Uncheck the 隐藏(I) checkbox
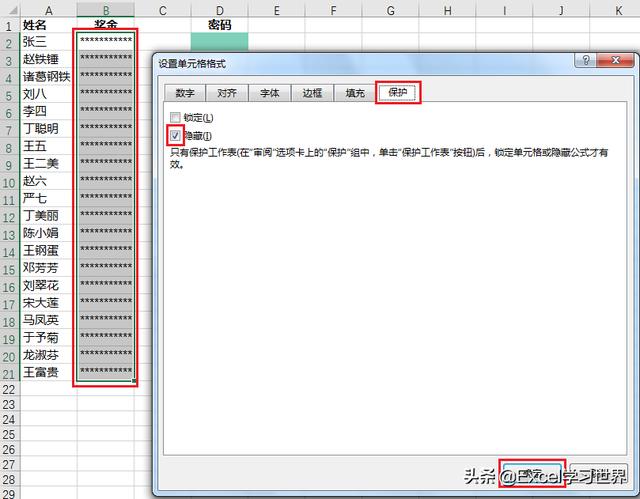 tap(175, 135)
